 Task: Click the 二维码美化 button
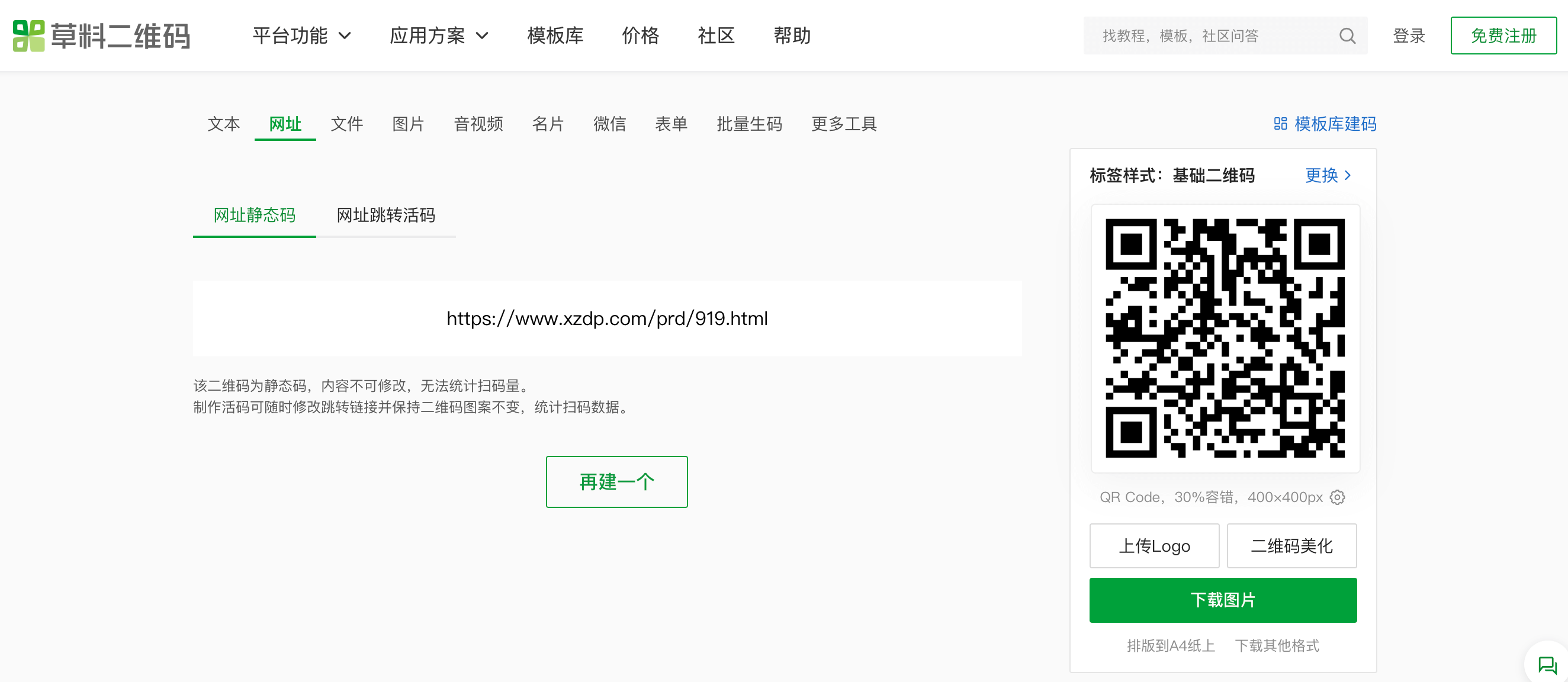(x=1291, y=546)
